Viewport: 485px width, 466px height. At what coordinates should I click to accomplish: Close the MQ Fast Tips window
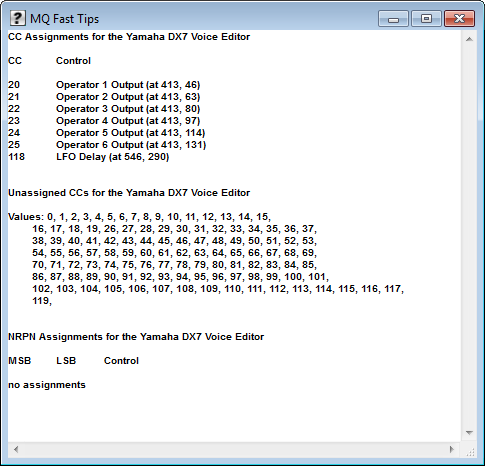pos(459,19)
